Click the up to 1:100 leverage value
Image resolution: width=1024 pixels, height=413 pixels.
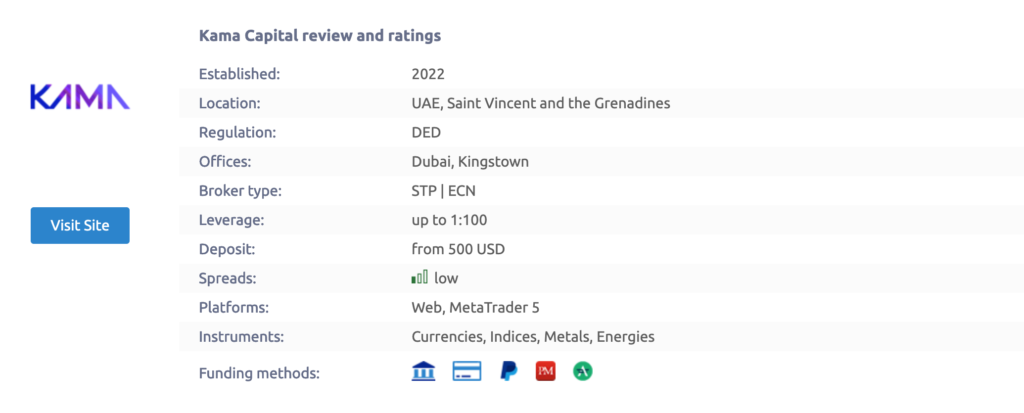449,220
